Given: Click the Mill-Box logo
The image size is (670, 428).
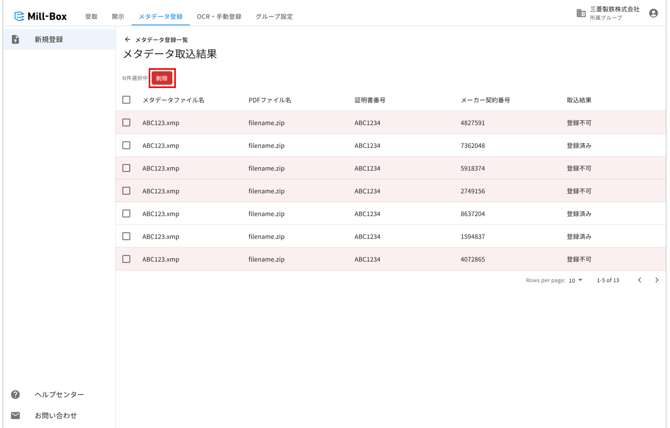Looking at the screenshot, I should pos(41,16).
